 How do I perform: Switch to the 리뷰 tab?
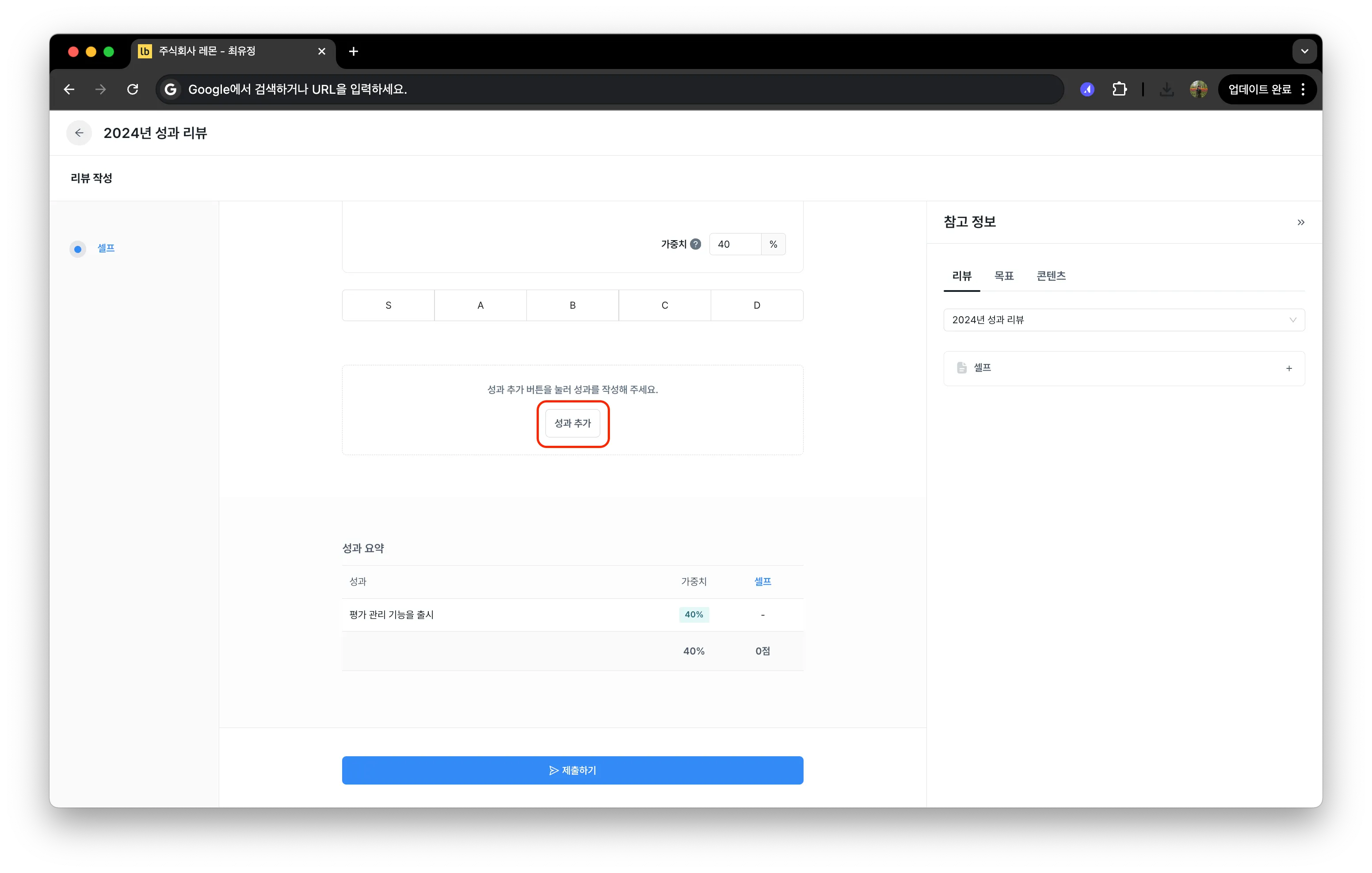(x=962, y=276)
